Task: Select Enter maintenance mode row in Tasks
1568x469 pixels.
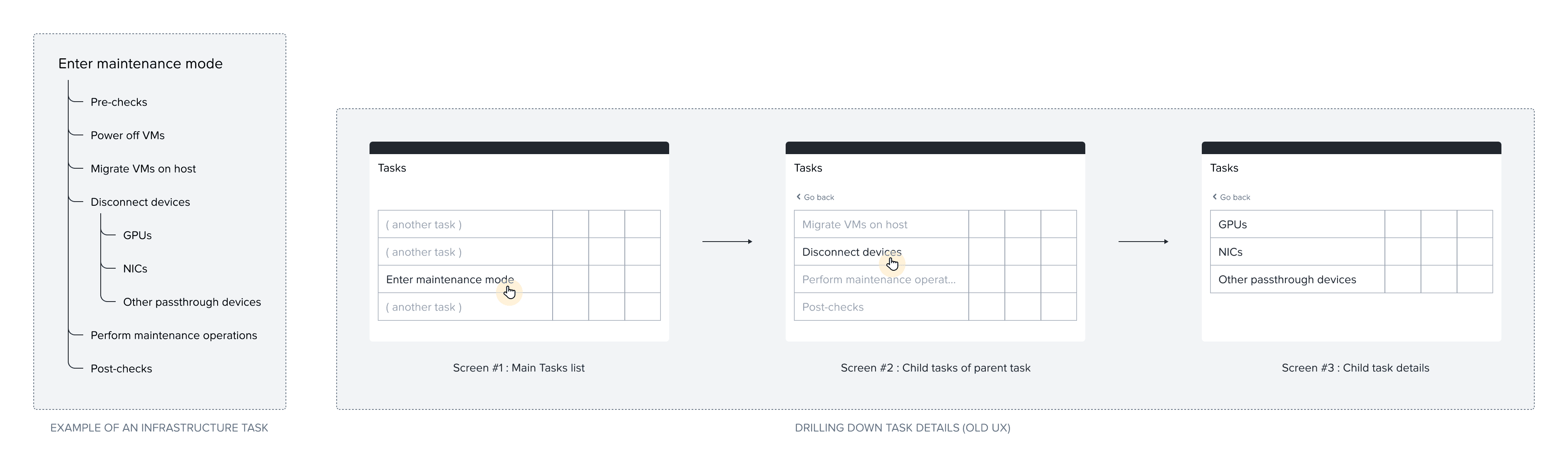Action: pyautogui.click(x=519, y=279)
